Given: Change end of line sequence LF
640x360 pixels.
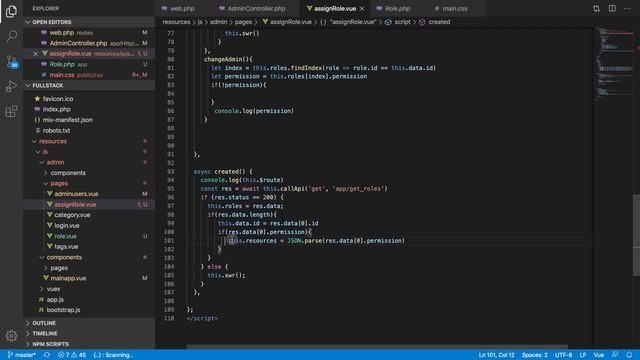Looking at the screenshot, I should [x=583, y=355].
